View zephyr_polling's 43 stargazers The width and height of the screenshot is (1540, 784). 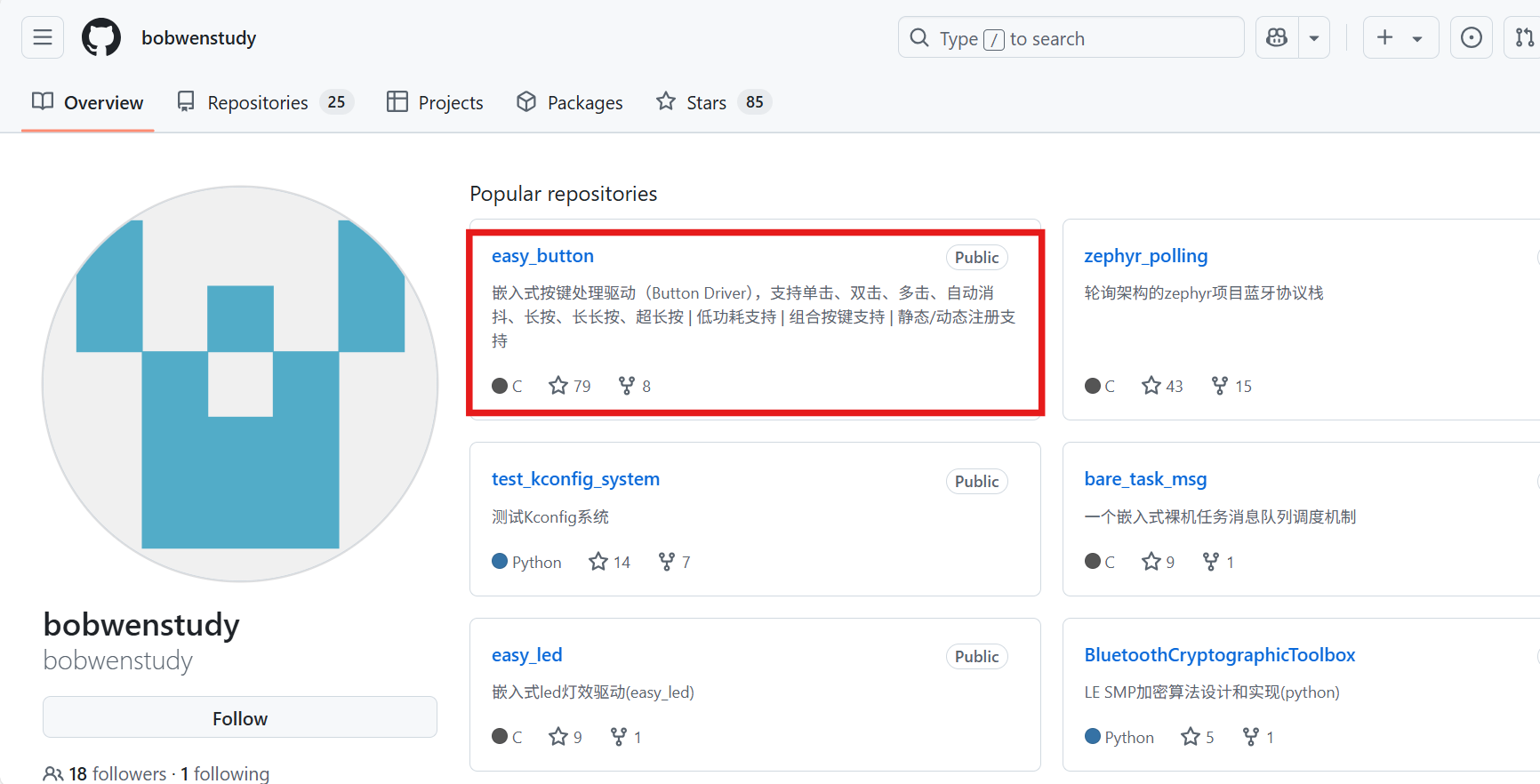pos(1162,386)
